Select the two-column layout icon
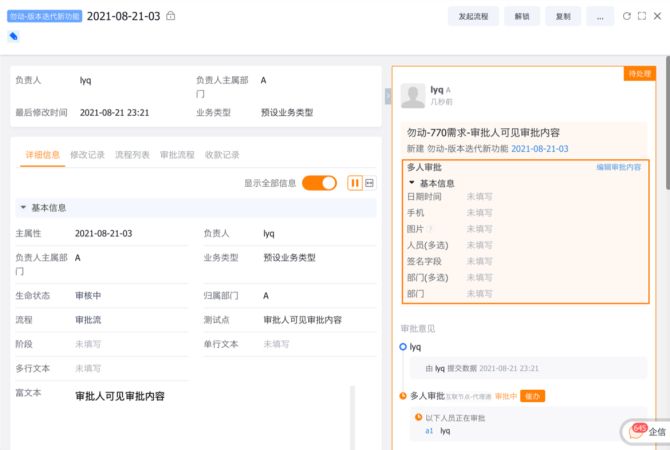The height and width of the screenshot is (450, 670). (354, 183)
